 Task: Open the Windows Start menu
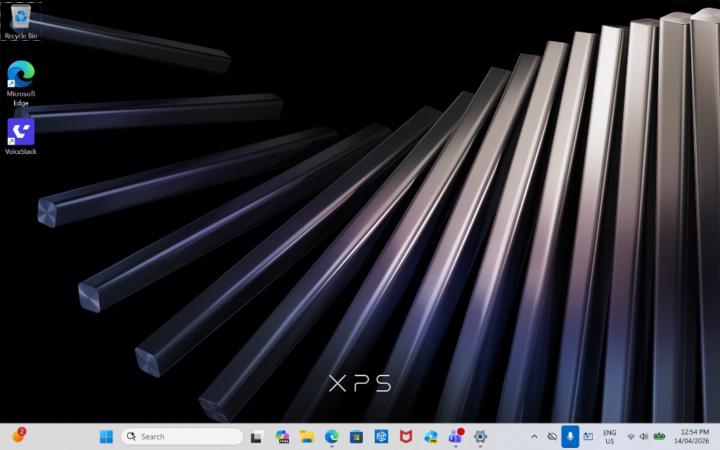tap(106, 437)
